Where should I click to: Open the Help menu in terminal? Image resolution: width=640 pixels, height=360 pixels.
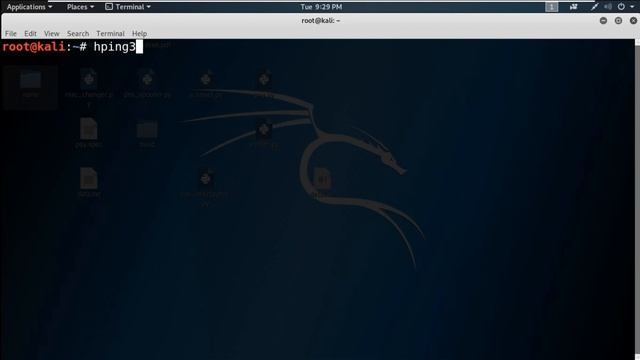139,33
